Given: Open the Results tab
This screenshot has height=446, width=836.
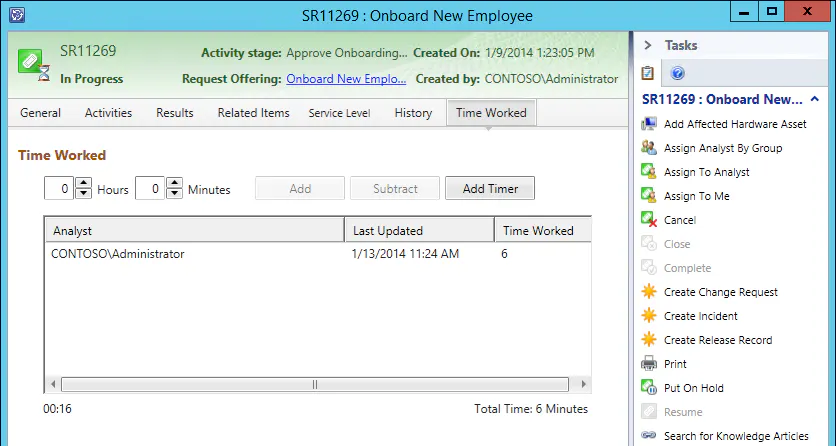Looking at the screenshot, I should [x=175, y=113].
